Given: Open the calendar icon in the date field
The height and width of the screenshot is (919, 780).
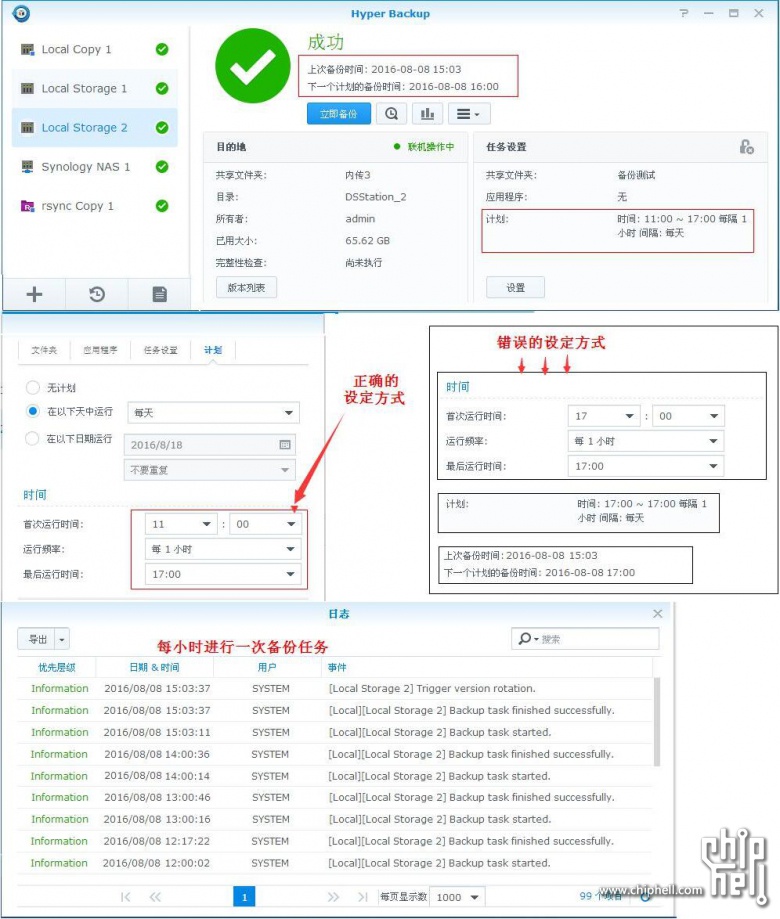Looking at the screenshot, I should (x=285, y=445).
